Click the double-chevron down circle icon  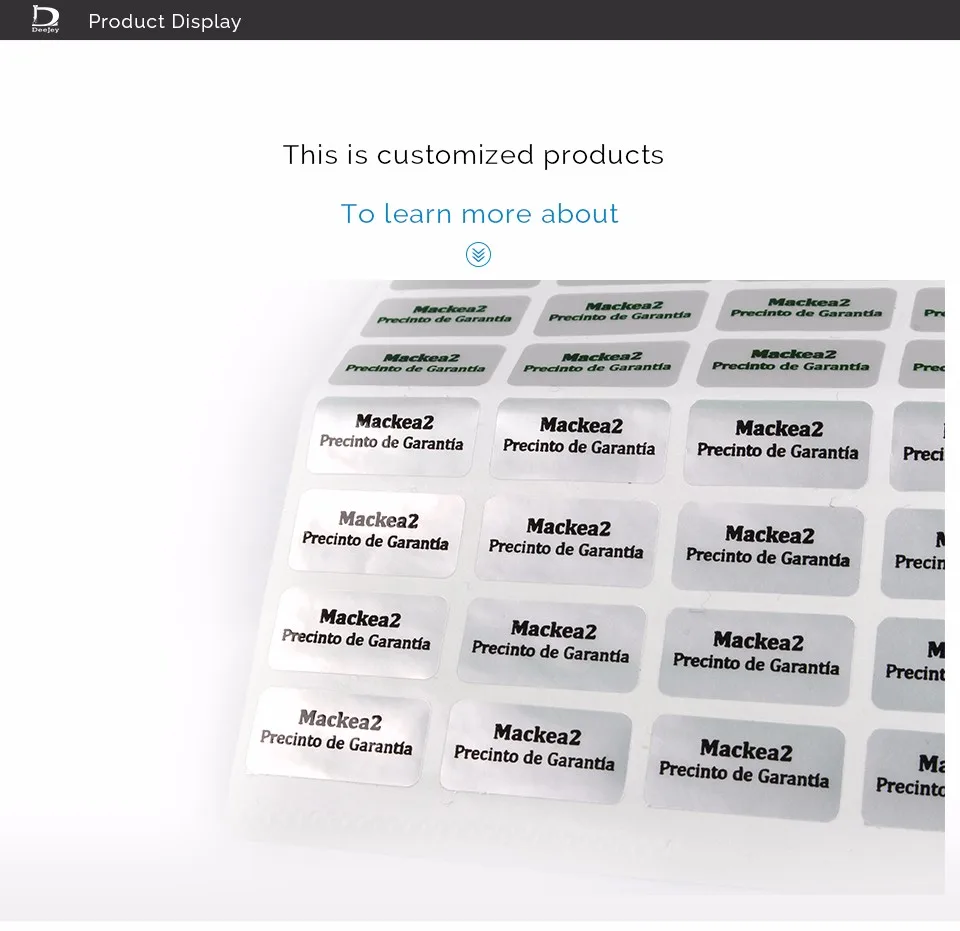[x=478, y=255]
